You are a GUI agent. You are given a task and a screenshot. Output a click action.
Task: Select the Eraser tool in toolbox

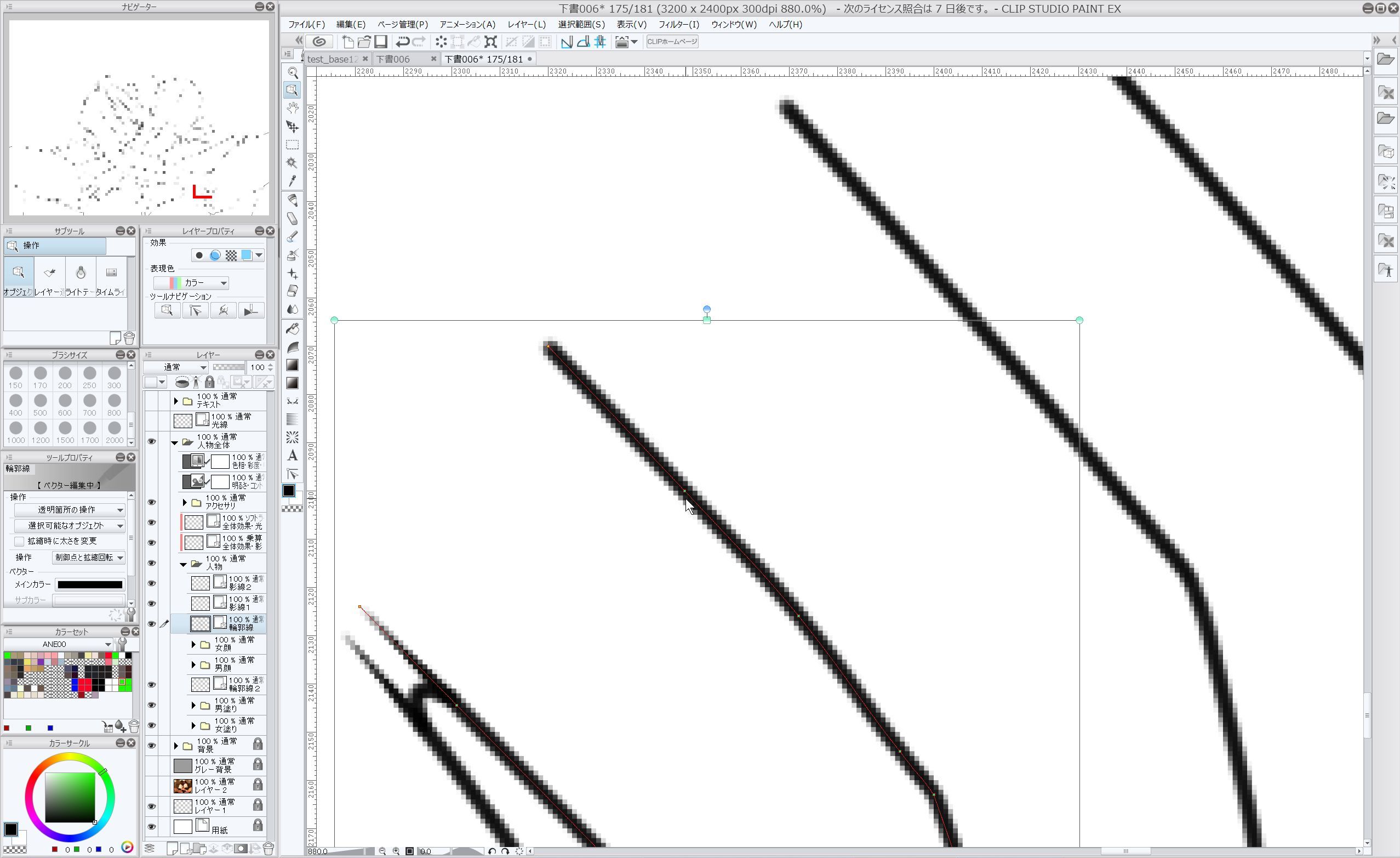(x=293, y=291)
